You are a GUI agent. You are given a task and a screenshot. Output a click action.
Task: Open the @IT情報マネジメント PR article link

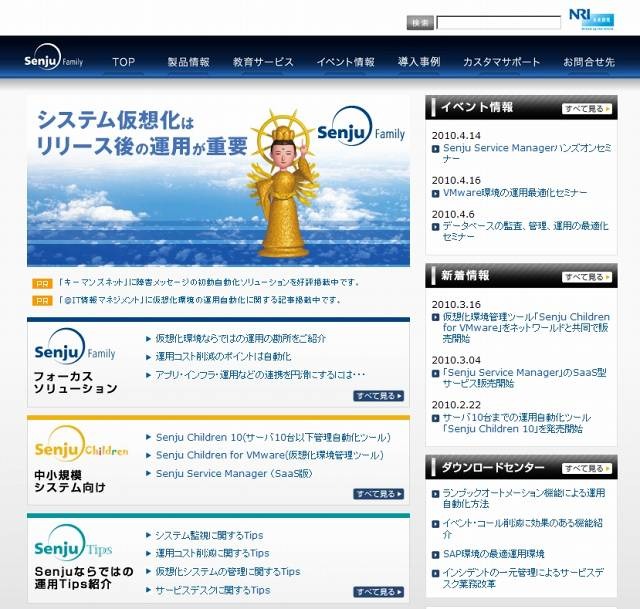point(200,300)
